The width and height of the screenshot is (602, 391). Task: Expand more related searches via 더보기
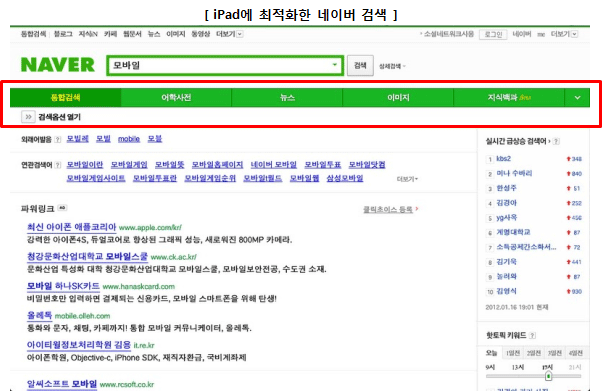(x=407, y=179)
